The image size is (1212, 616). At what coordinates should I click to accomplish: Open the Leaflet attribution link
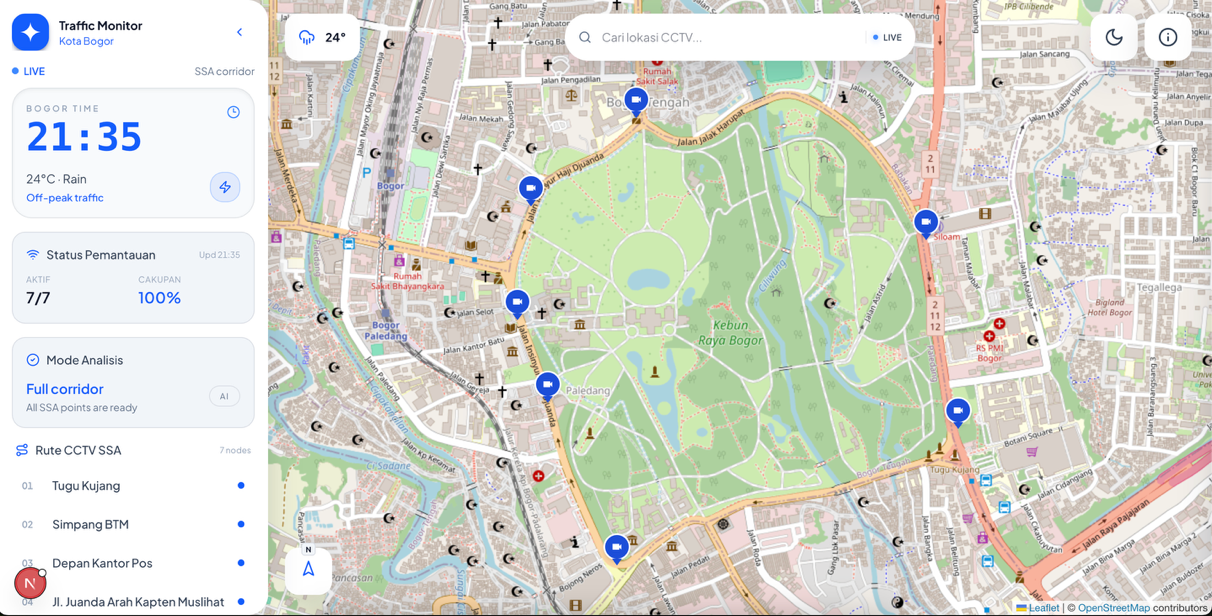tap(1037, 608)
